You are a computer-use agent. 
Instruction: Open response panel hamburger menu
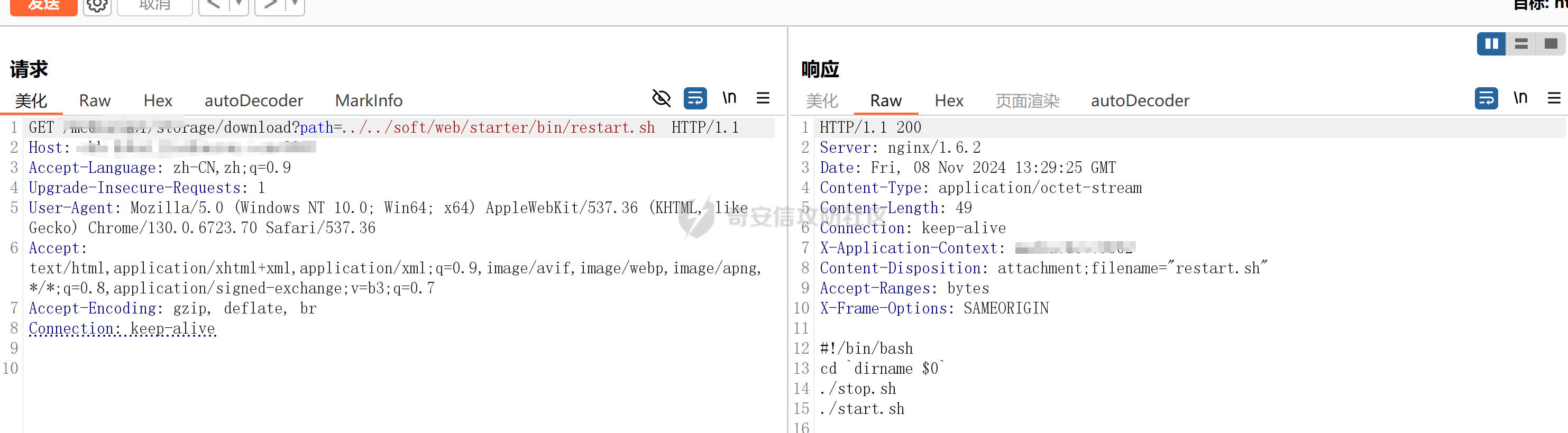1554,98
